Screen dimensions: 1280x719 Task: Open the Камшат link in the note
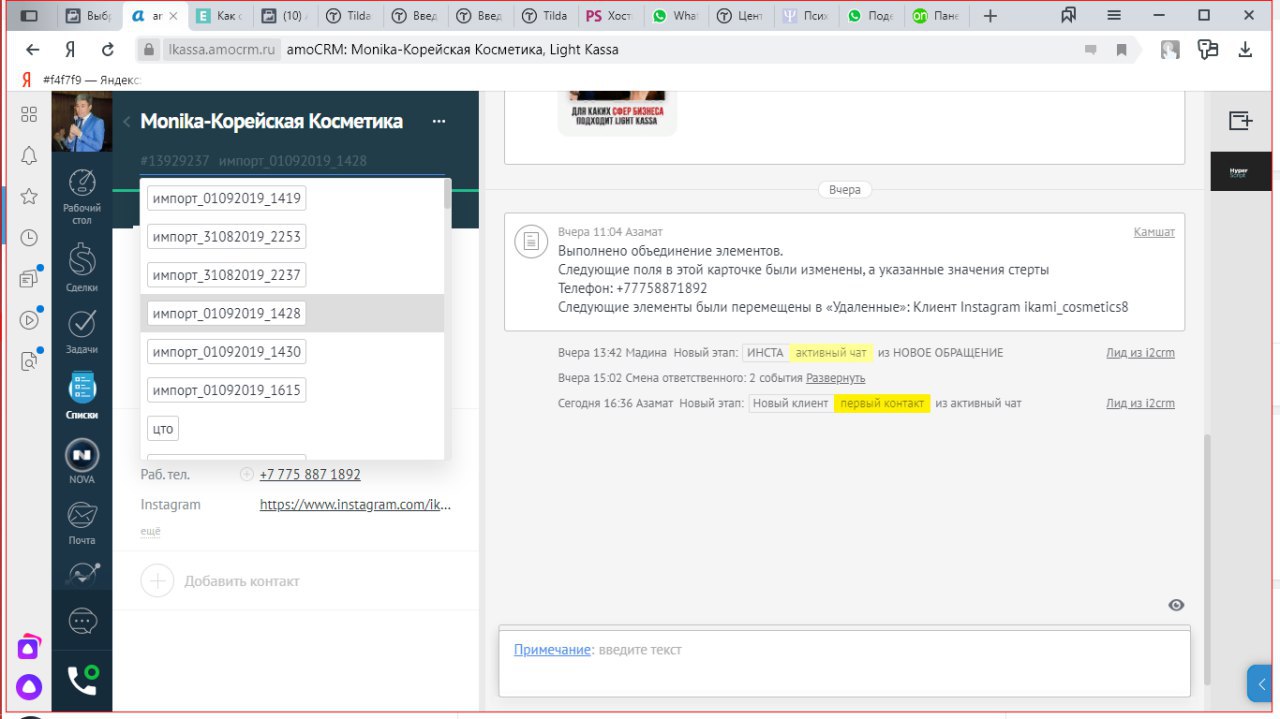point(1154,232)
